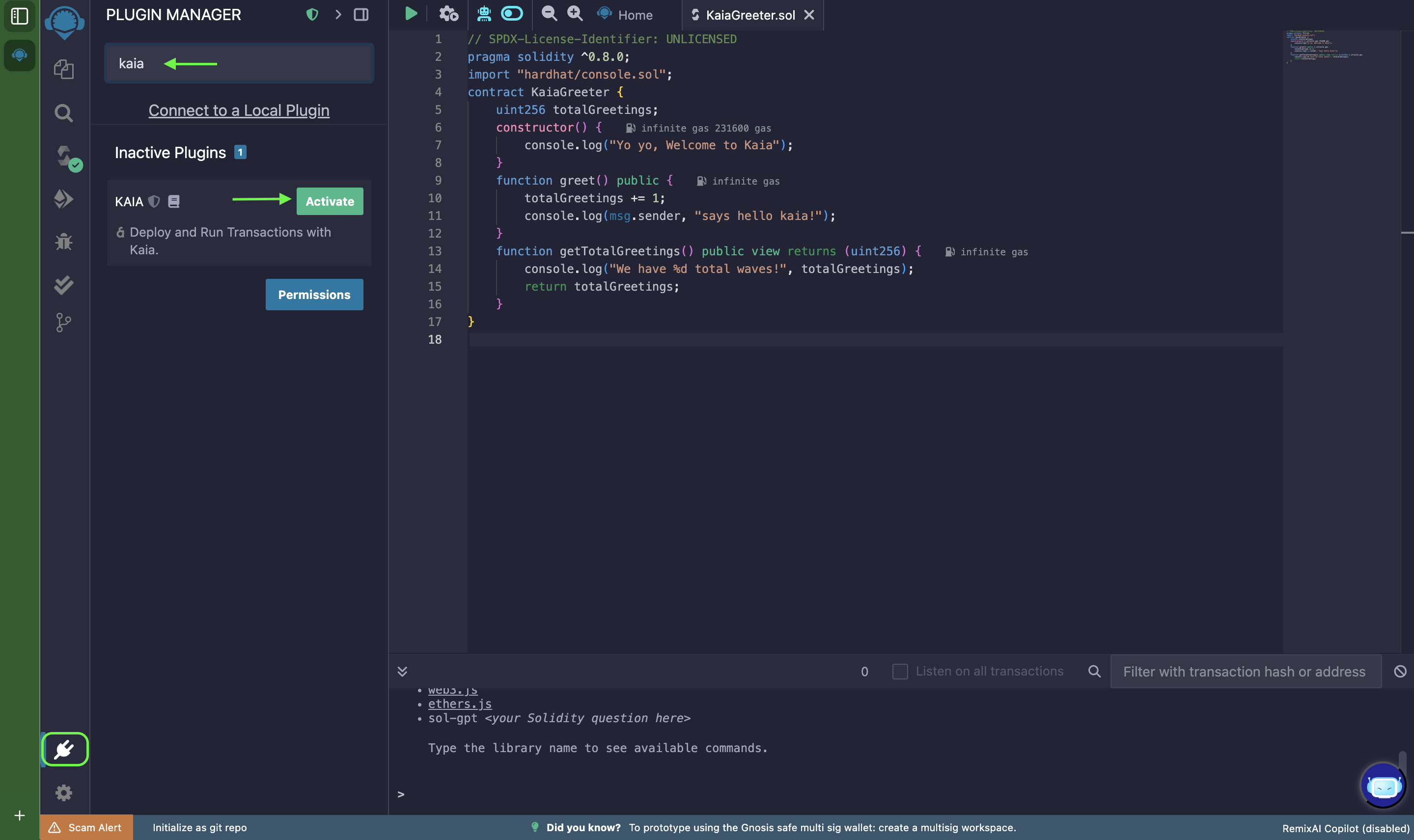Click the compile-and-run gears icon
Screen dimensions: 1414x840
click(x=448, y=14)
